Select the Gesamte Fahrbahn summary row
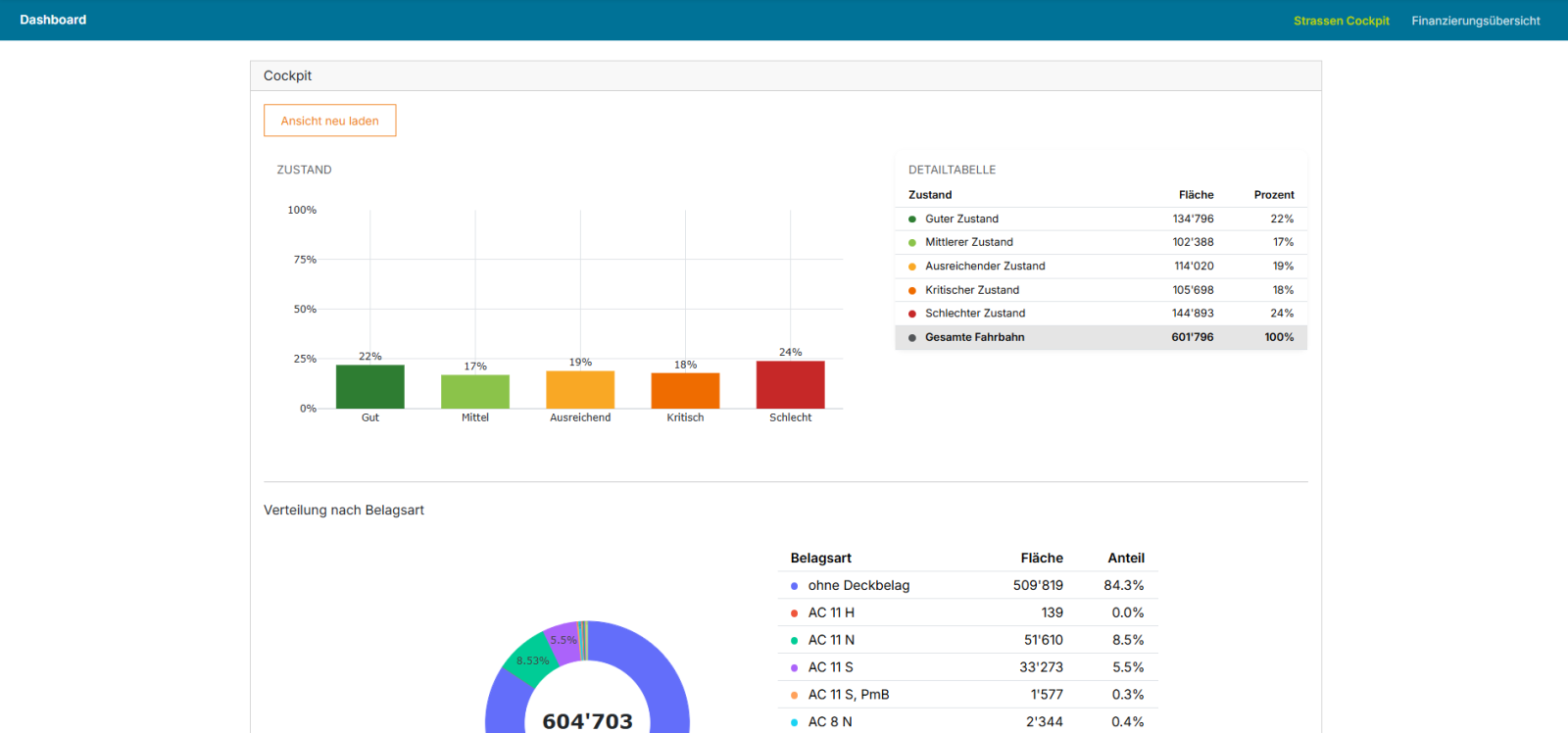 1101,337
